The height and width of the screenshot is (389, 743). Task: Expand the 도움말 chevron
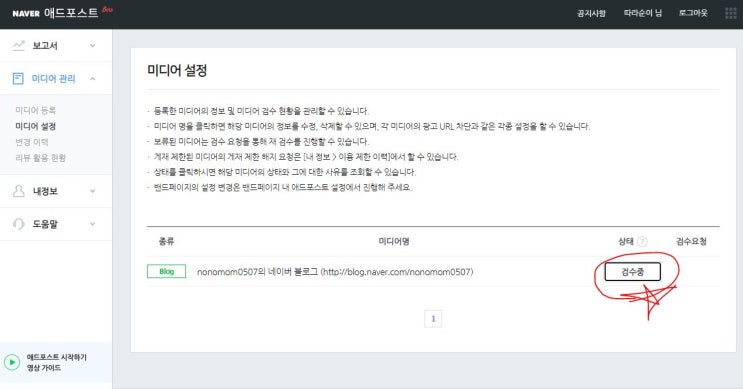[93, 224]
